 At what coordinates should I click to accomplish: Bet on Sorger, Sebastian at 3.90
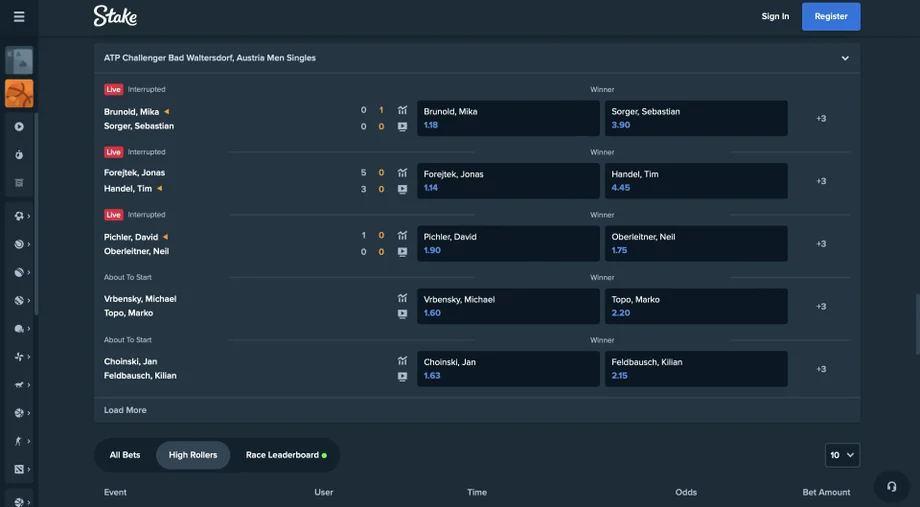tap(696, 118)
